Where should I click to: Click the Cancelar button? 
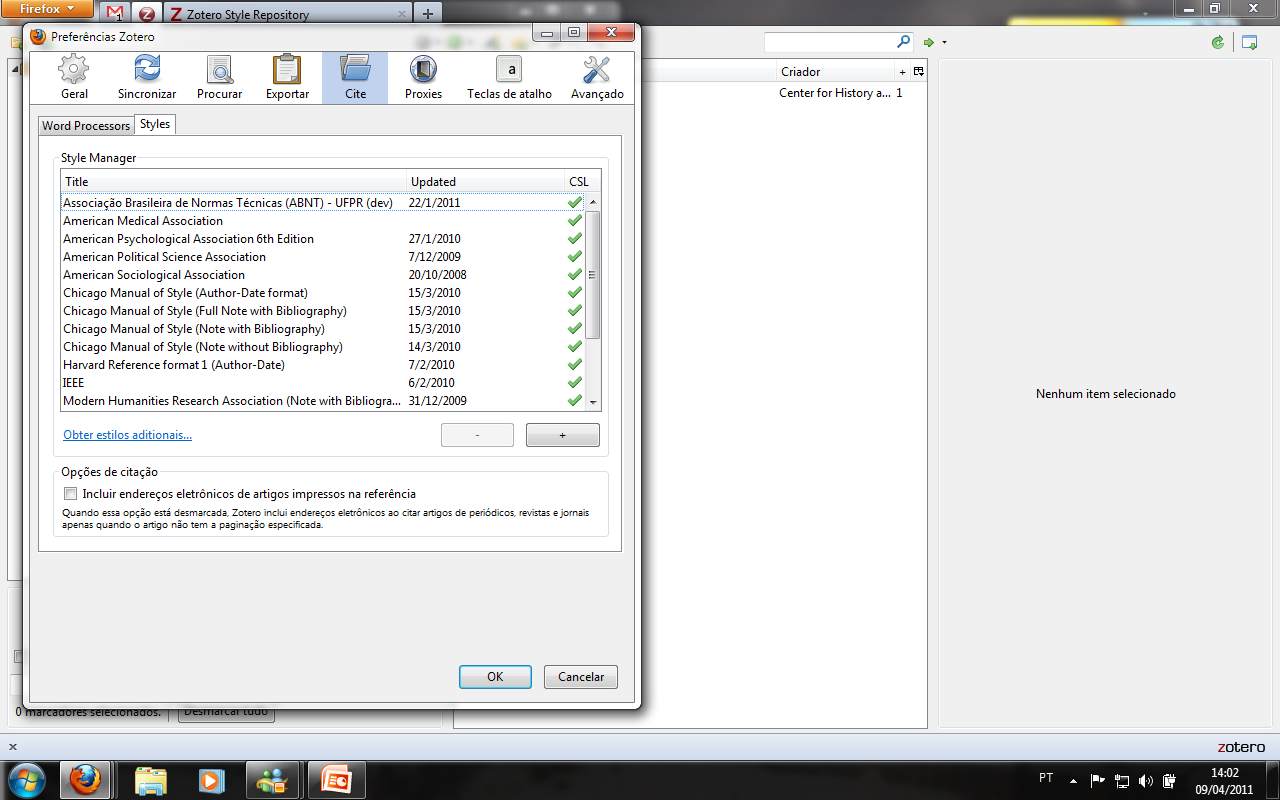click(581, 677)
